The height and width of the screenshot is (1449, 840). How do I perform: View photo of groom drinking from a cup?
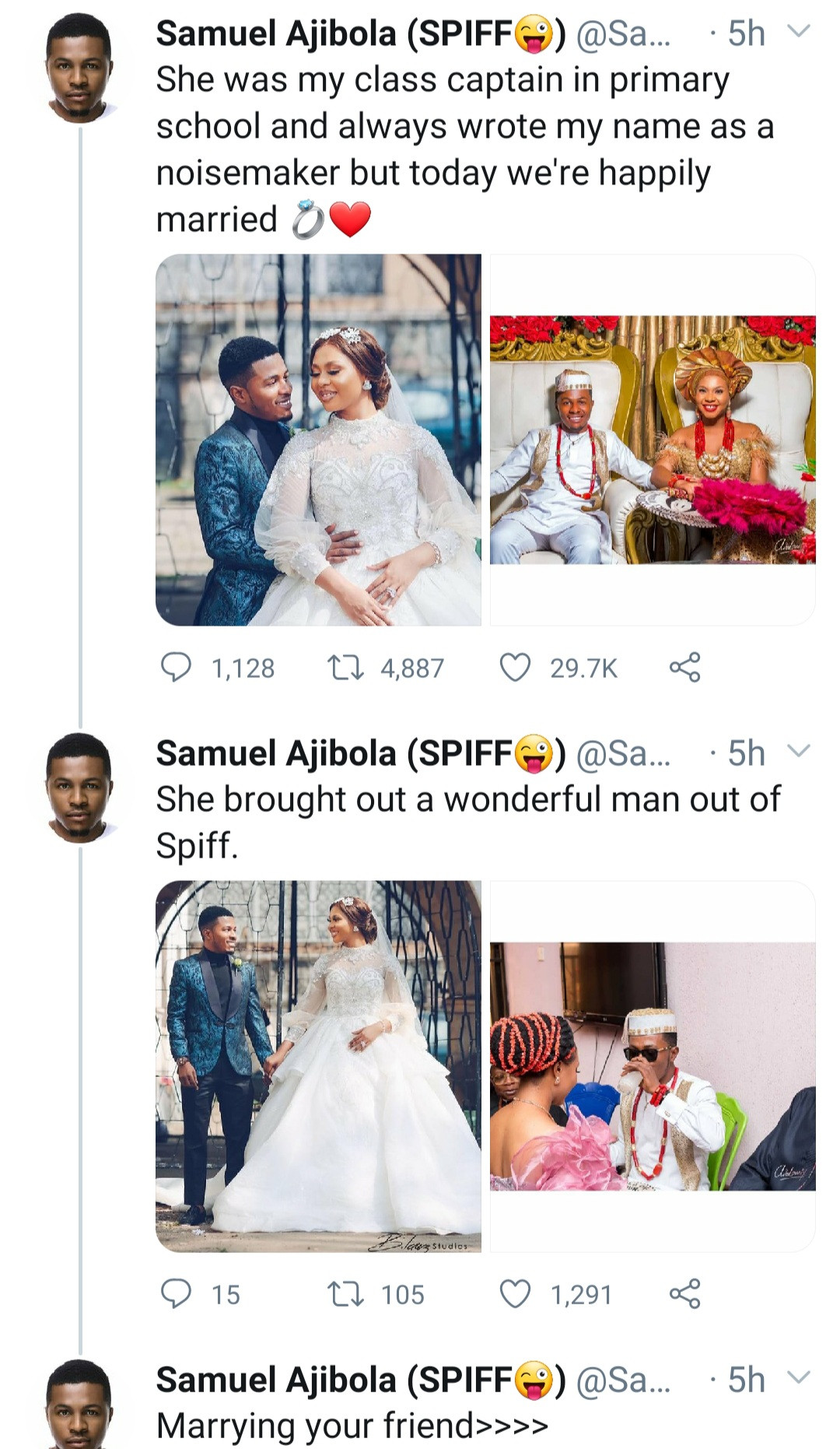[653, 1066]
